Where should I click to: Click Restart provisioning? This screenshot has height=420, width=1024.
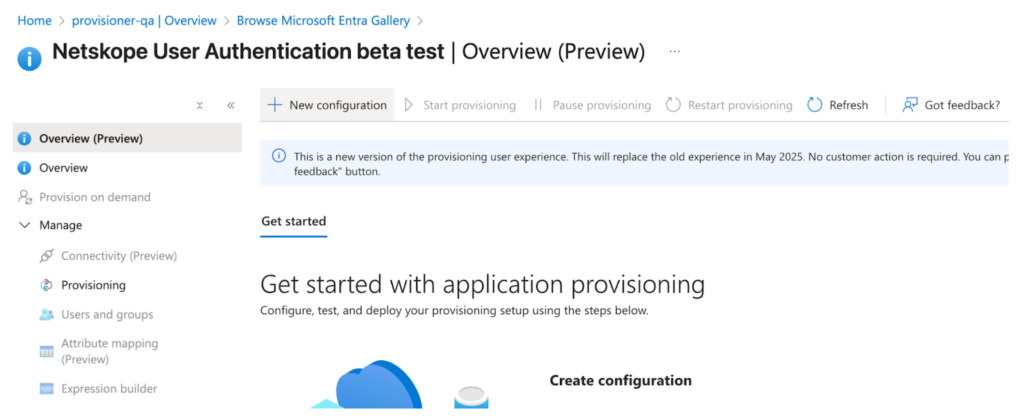[729, 105]
